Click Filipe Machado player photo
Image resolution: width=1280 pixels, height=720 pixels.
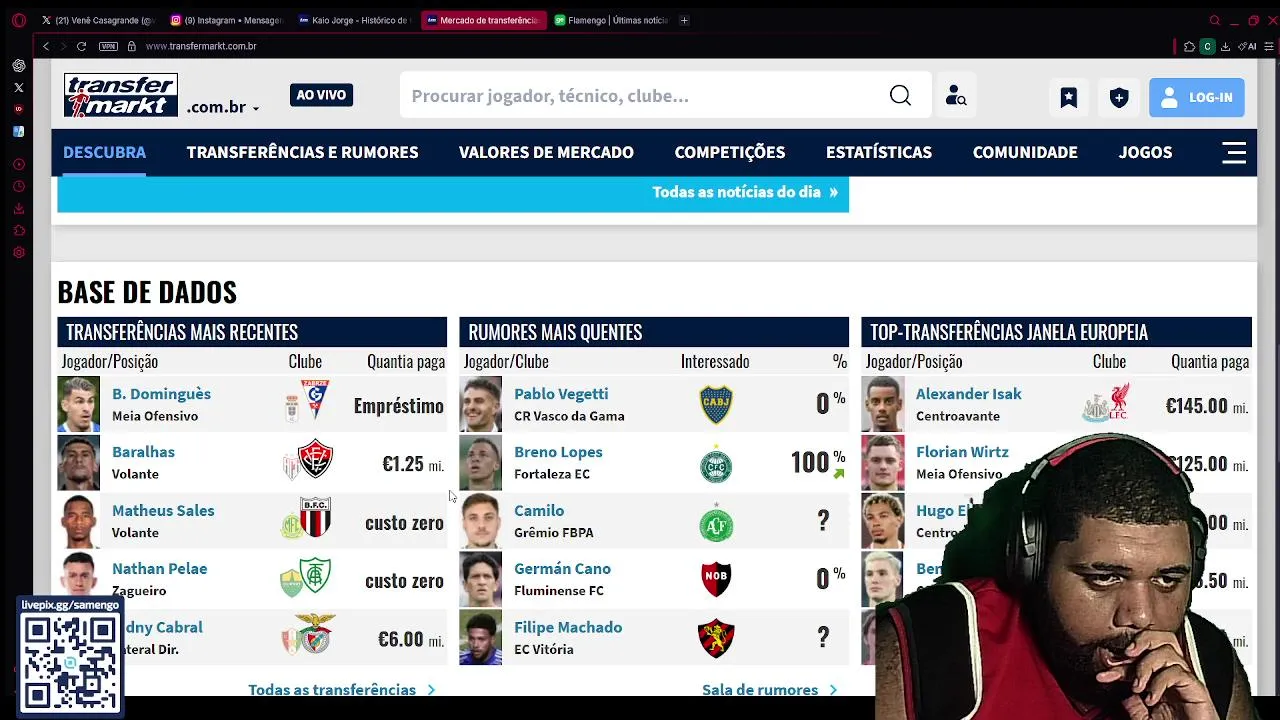tap(480, 638)
